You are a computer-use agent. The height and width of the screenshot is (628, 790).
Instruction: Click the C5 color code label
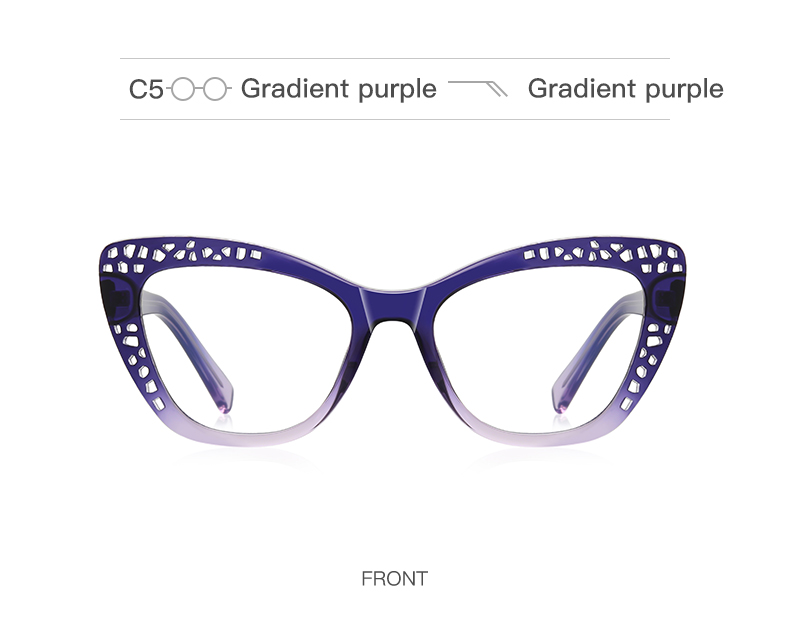[146, 89]
